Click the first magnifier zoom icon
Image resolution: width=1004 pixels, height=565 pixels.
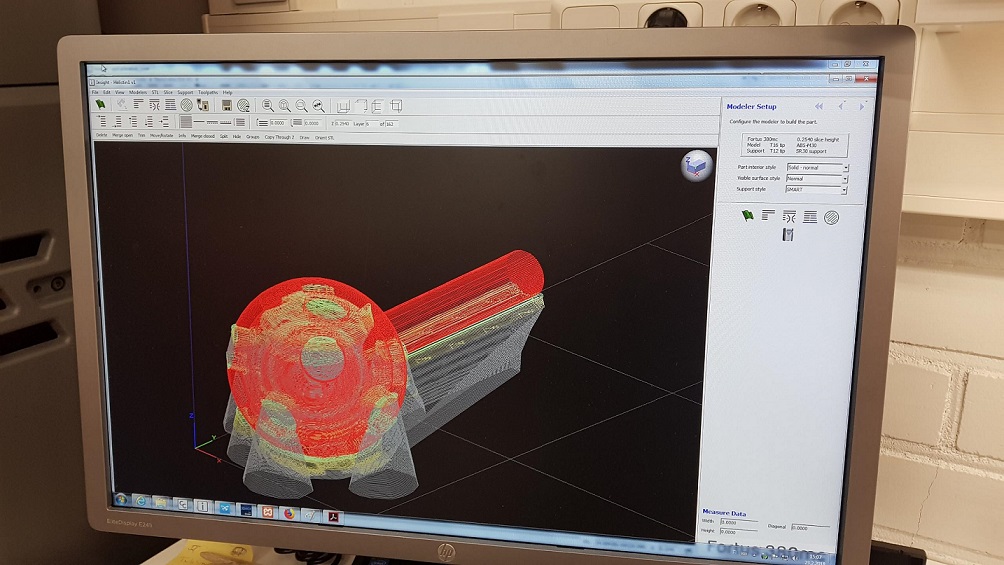(268, 105)
